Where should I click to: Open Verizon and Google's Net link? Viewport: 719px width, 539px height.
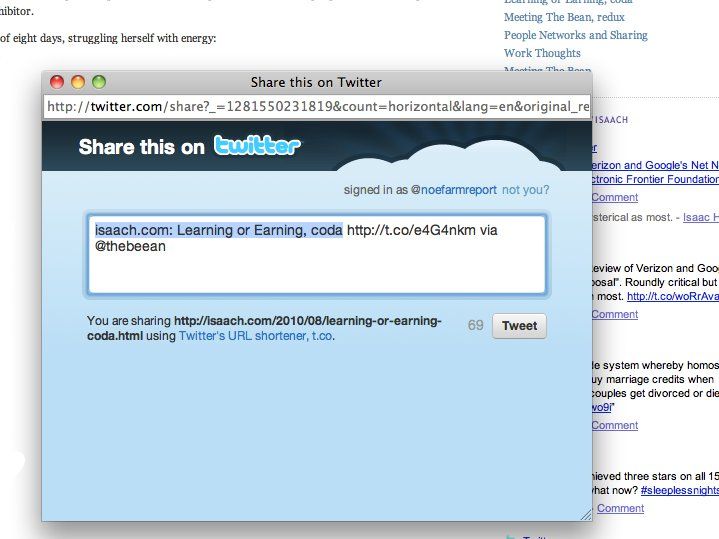click(x=655, y=165)
